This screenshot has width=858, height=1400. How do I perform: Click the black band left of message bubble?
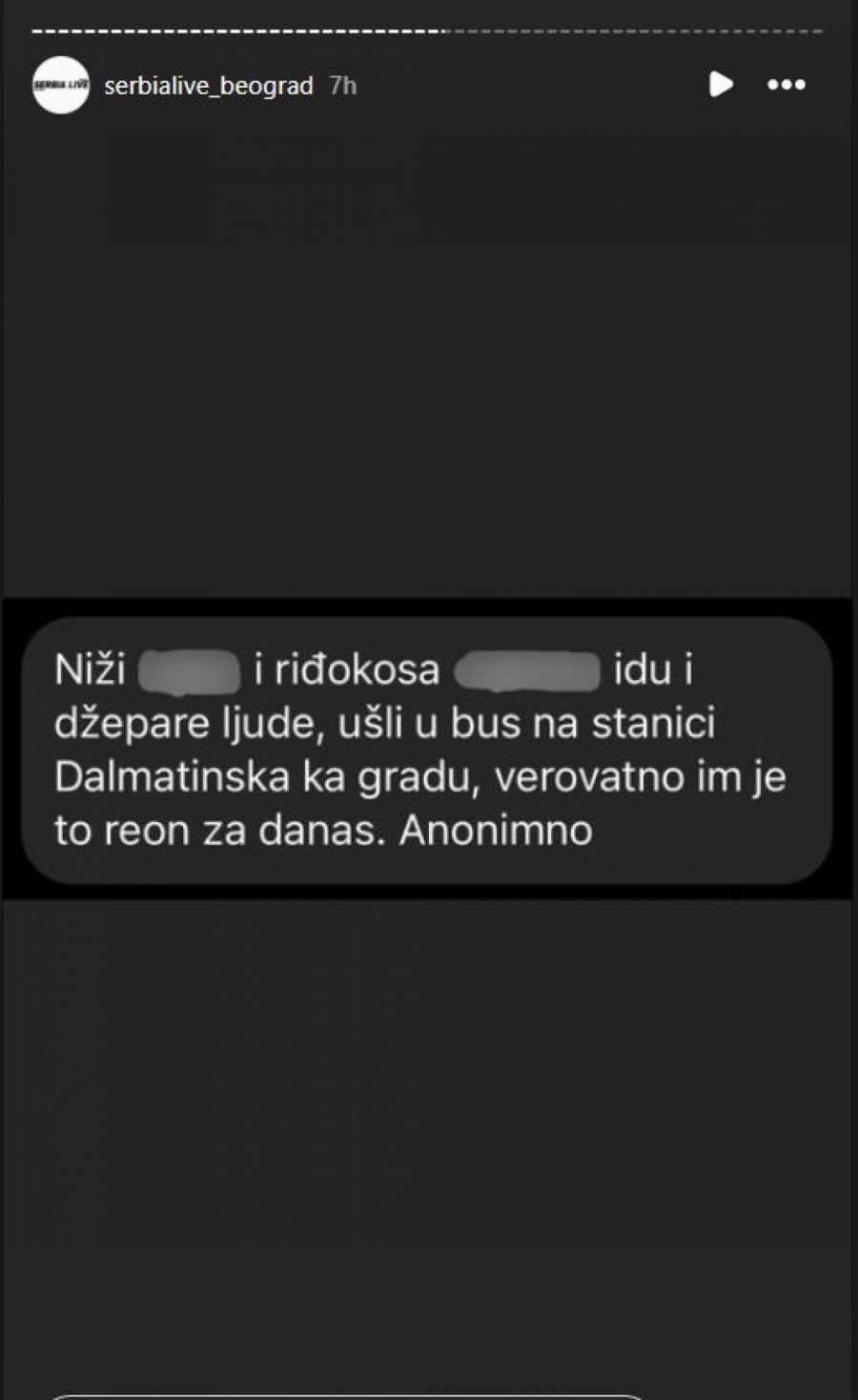click(x=11, y=749)
